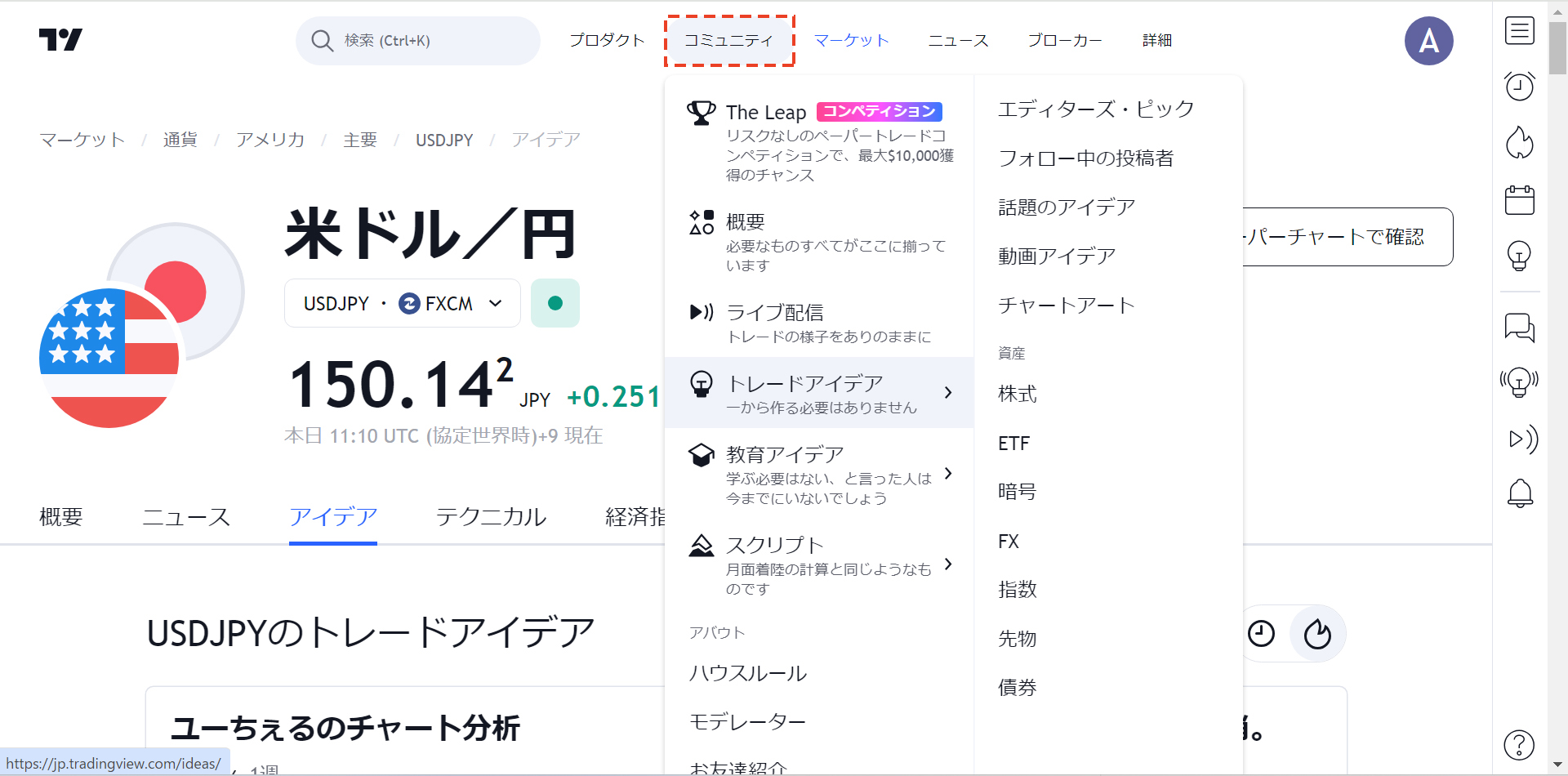
Task: Open the マーケット menu
Action: [x=852, y=41]
